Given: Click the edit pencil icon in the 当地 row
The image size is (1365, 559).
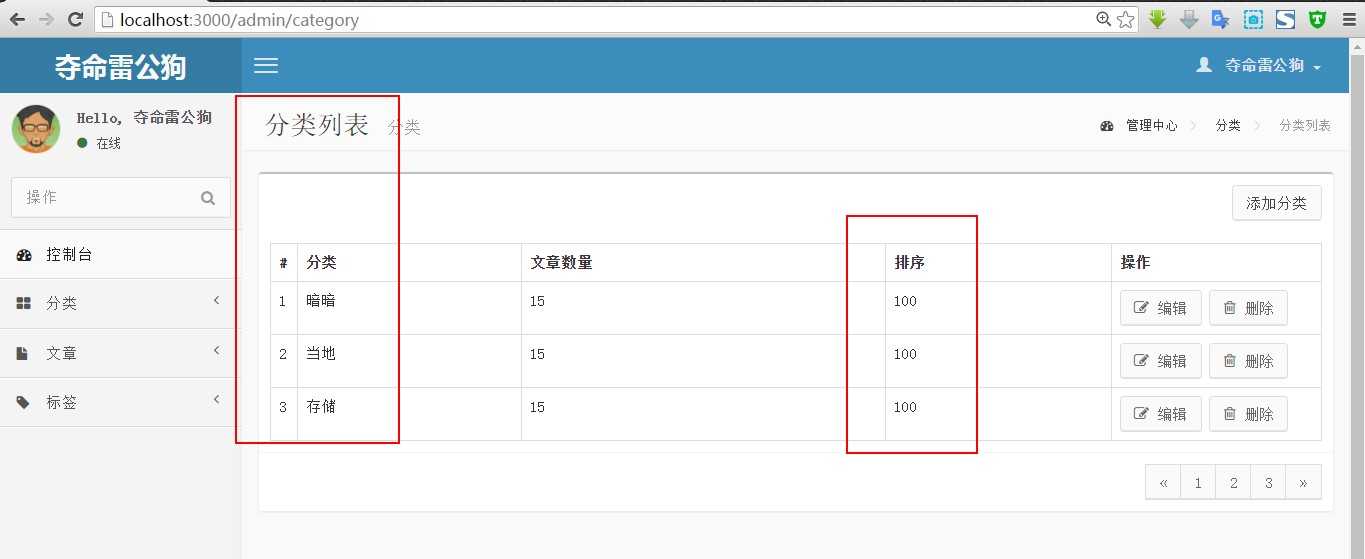Looking at the screenshot, I should click(1141, 361).
